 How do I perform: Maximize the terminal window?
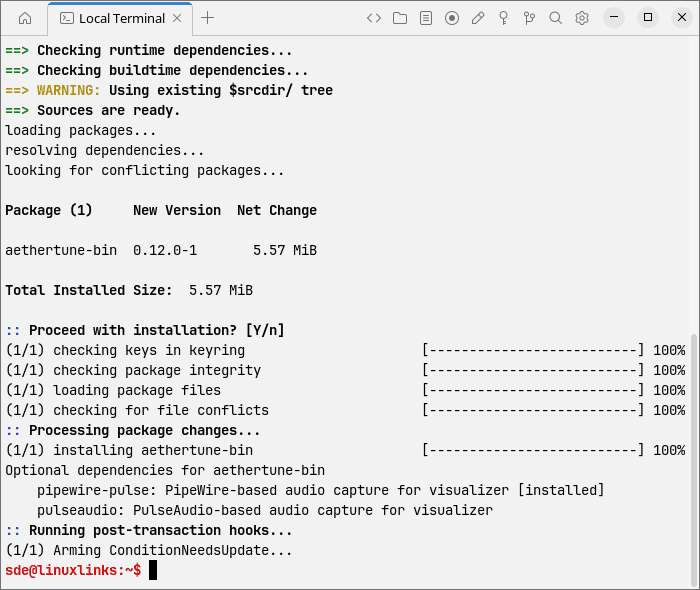[648, 17]
